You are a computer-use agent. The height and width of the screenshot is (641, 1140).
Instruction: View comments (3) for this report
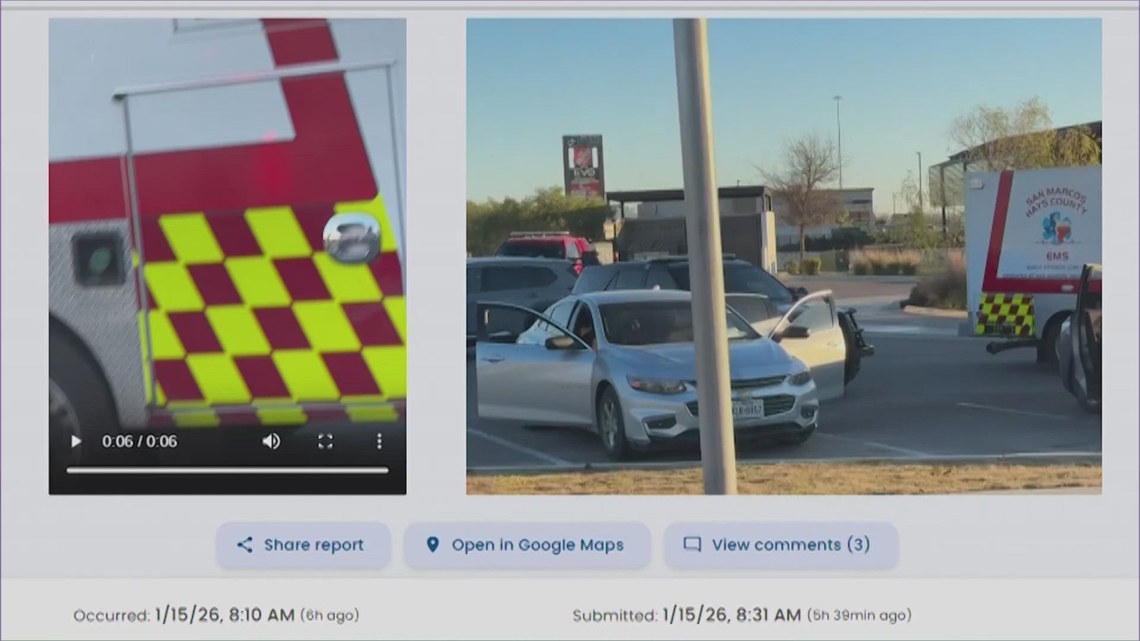[790, 545]
